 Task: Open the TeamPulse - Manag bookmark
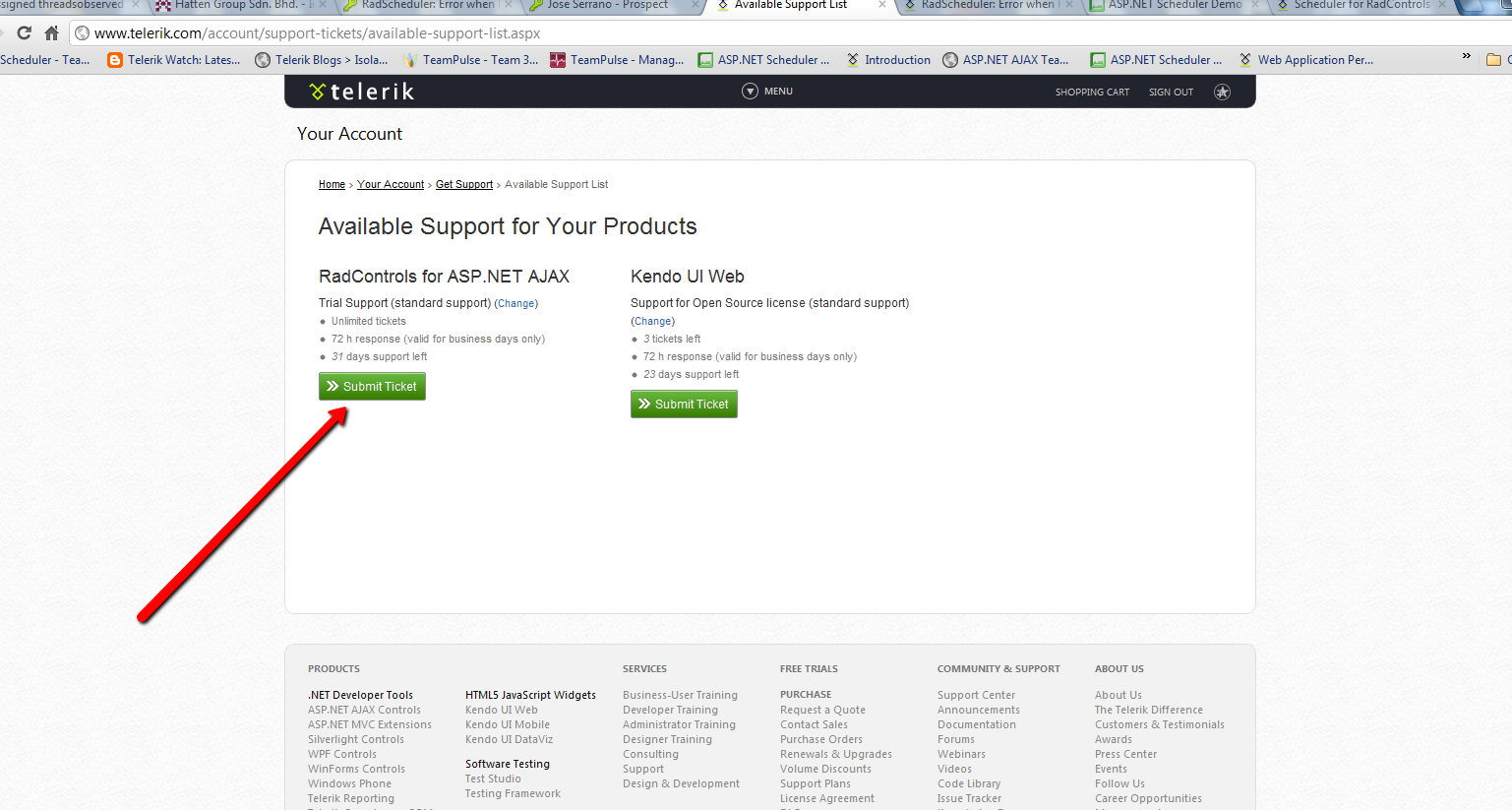[x=617, y=60]
